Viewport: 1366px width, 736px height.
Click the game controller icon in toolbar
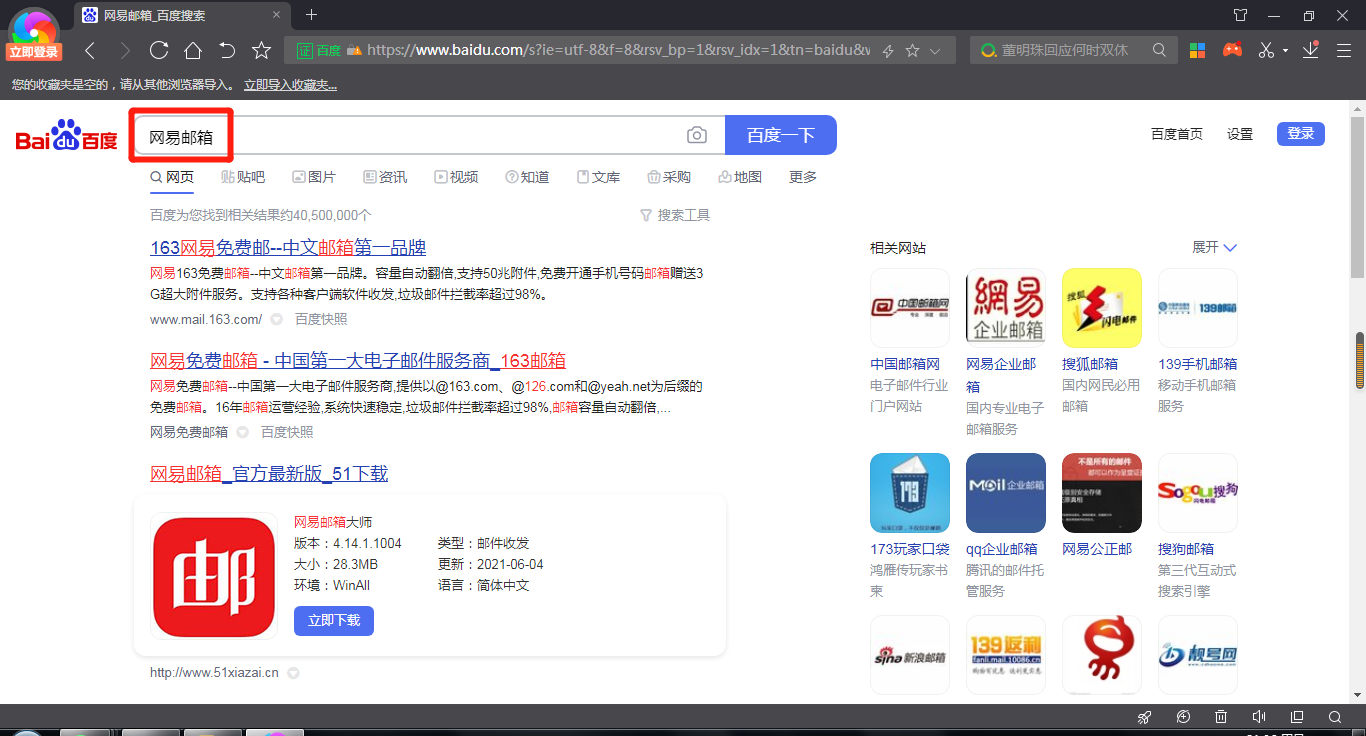pyautogui.click(x=1232, y=50)
